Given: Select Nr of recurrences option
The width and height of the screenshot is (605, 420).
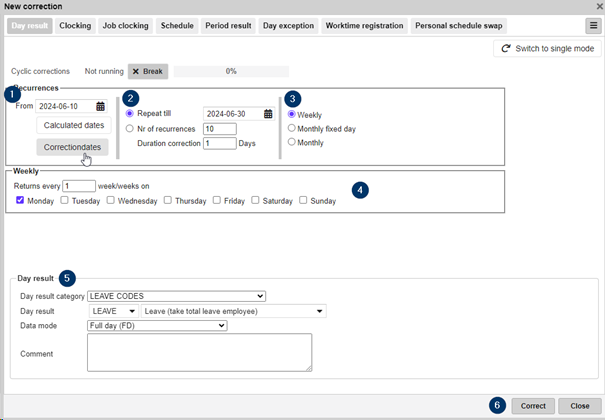Looking at the screenshot, I should 130,129.
